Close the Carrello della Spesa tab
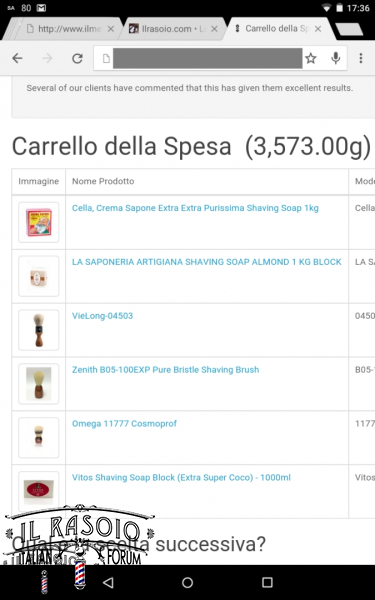Image resolution: width=375 pixels, height=600 pixels. [x=318, y=29]
